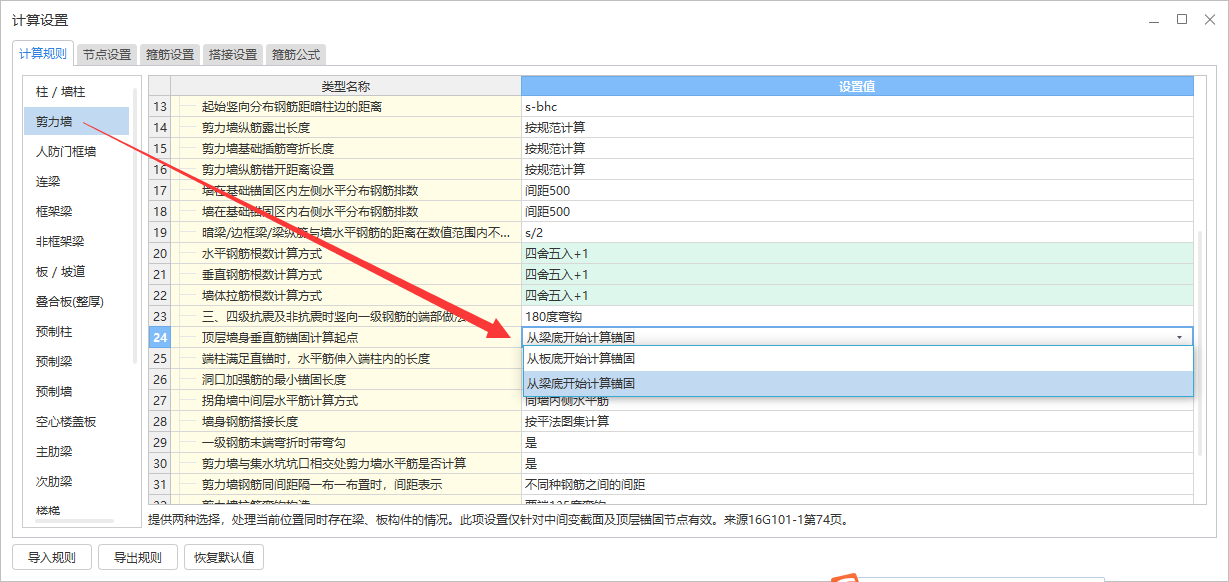Screen dimensions: 1229x582
Task: Click row number 13 header cell
Action: [160, 106]
